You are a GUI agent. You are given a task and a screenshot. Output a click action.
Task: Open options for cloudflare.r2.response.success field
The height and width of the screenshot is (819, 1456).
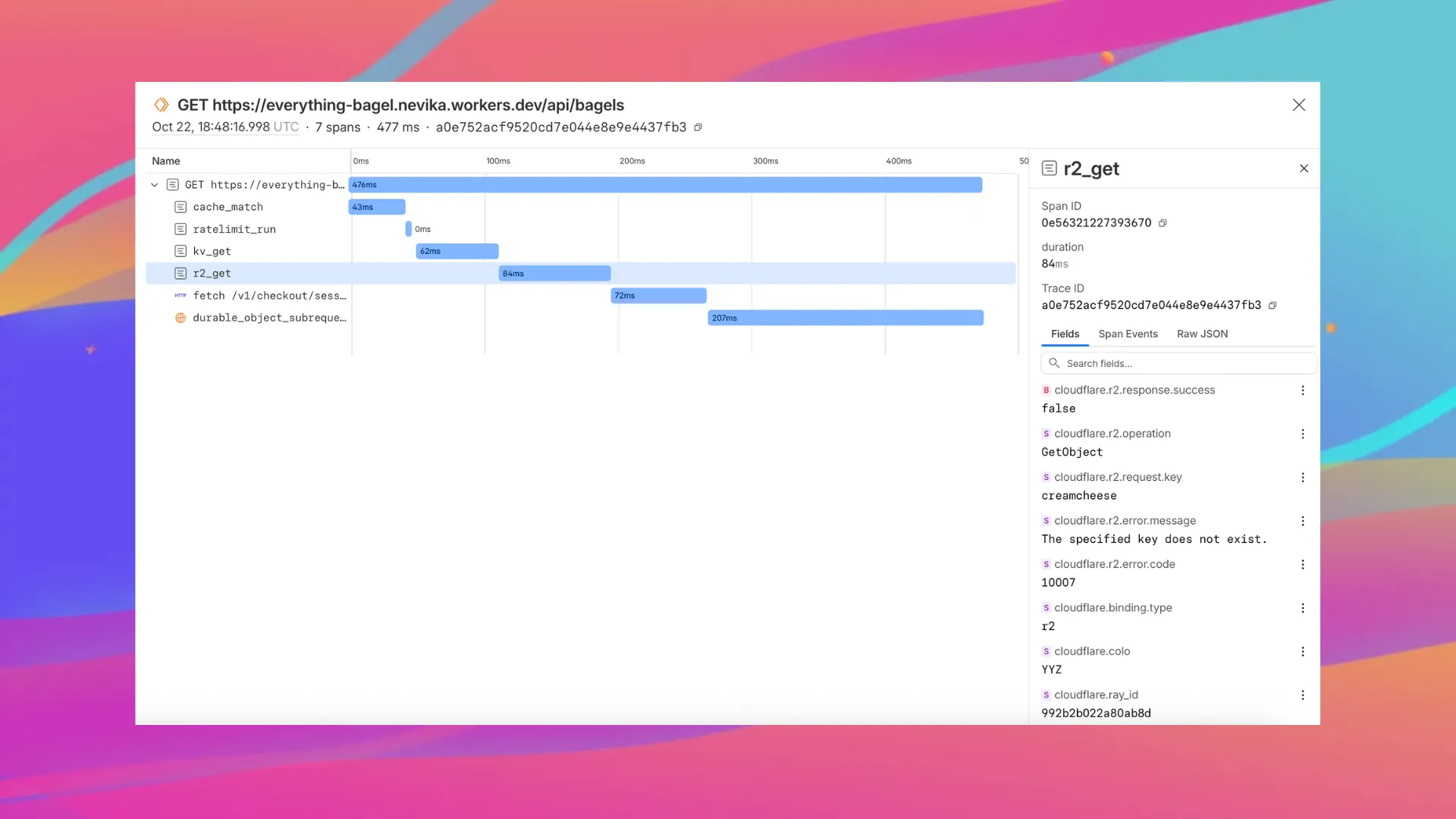[1303, 391]
